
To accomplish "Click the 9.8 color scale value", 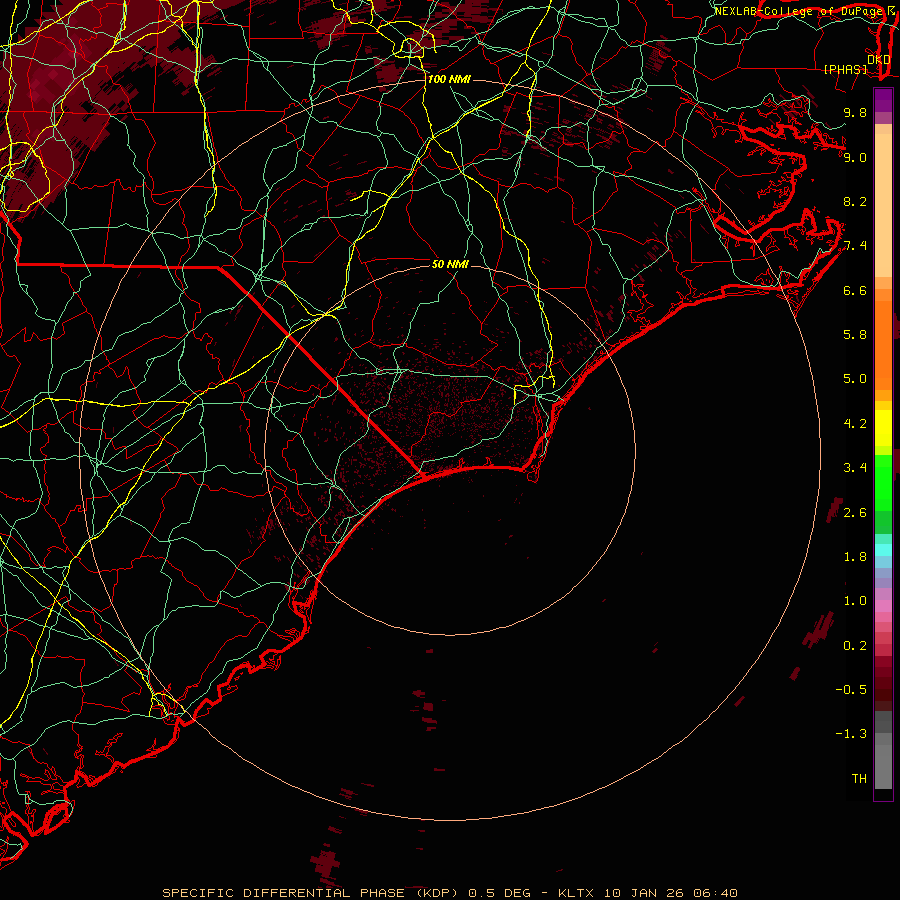I will pos(855,112).
